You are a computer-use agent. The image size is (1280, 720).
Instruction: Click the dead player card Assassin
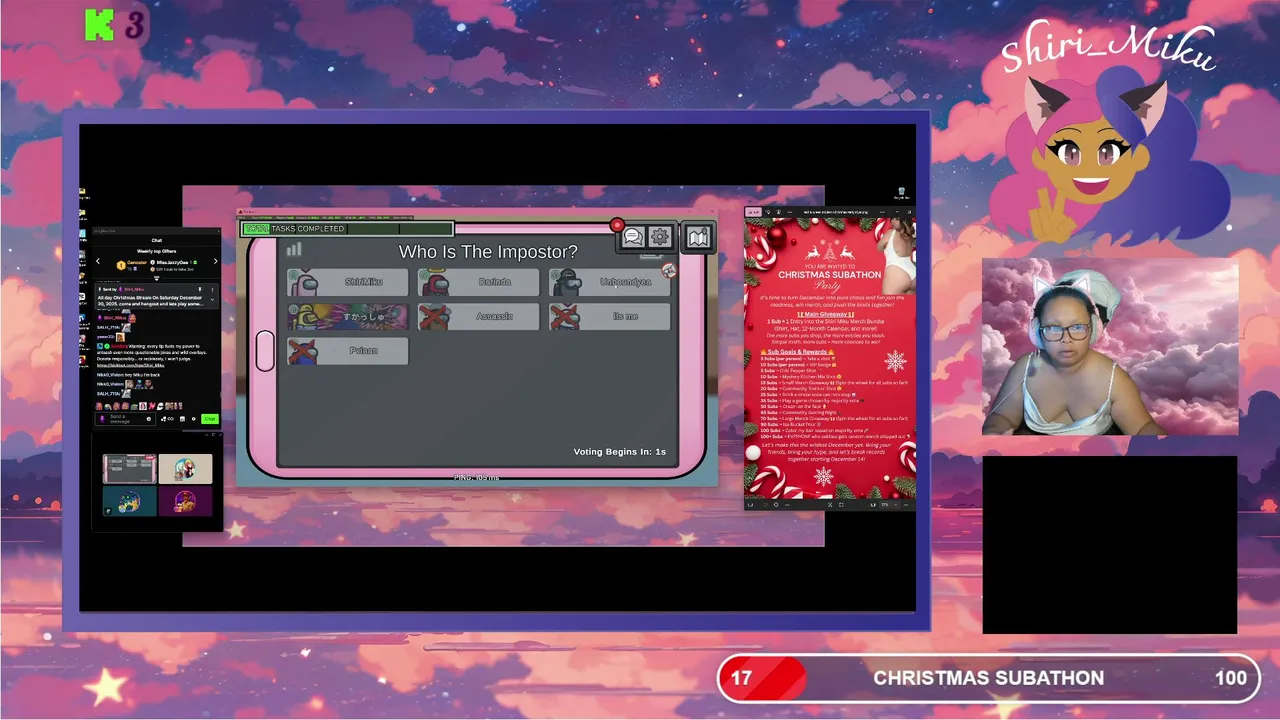479,317
